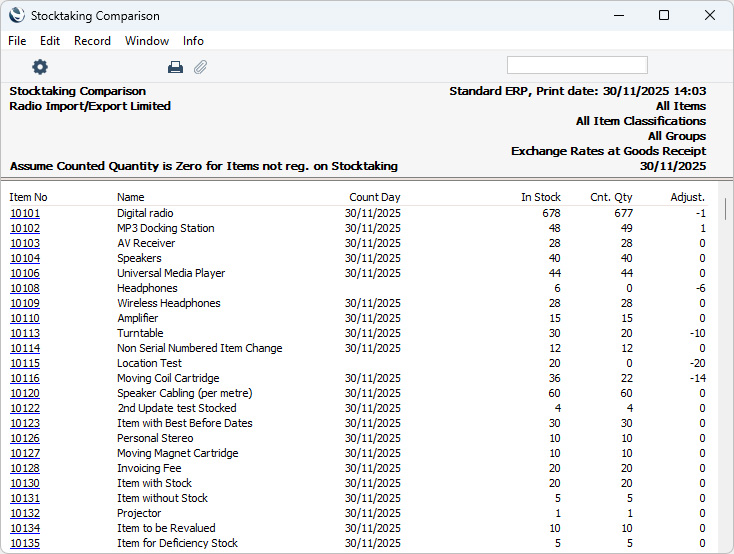This screenshot has height=554, width=734.
Task: Click the In Stock value 678
Action: [551, 213]
